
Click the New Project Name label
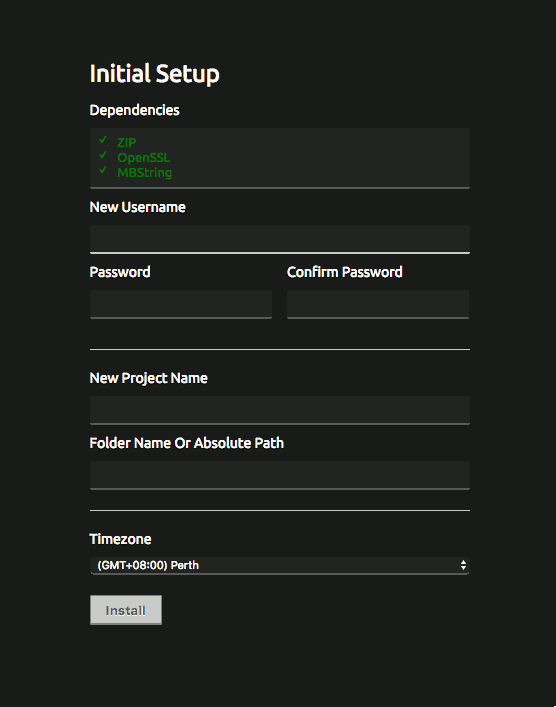pos(148,378)
